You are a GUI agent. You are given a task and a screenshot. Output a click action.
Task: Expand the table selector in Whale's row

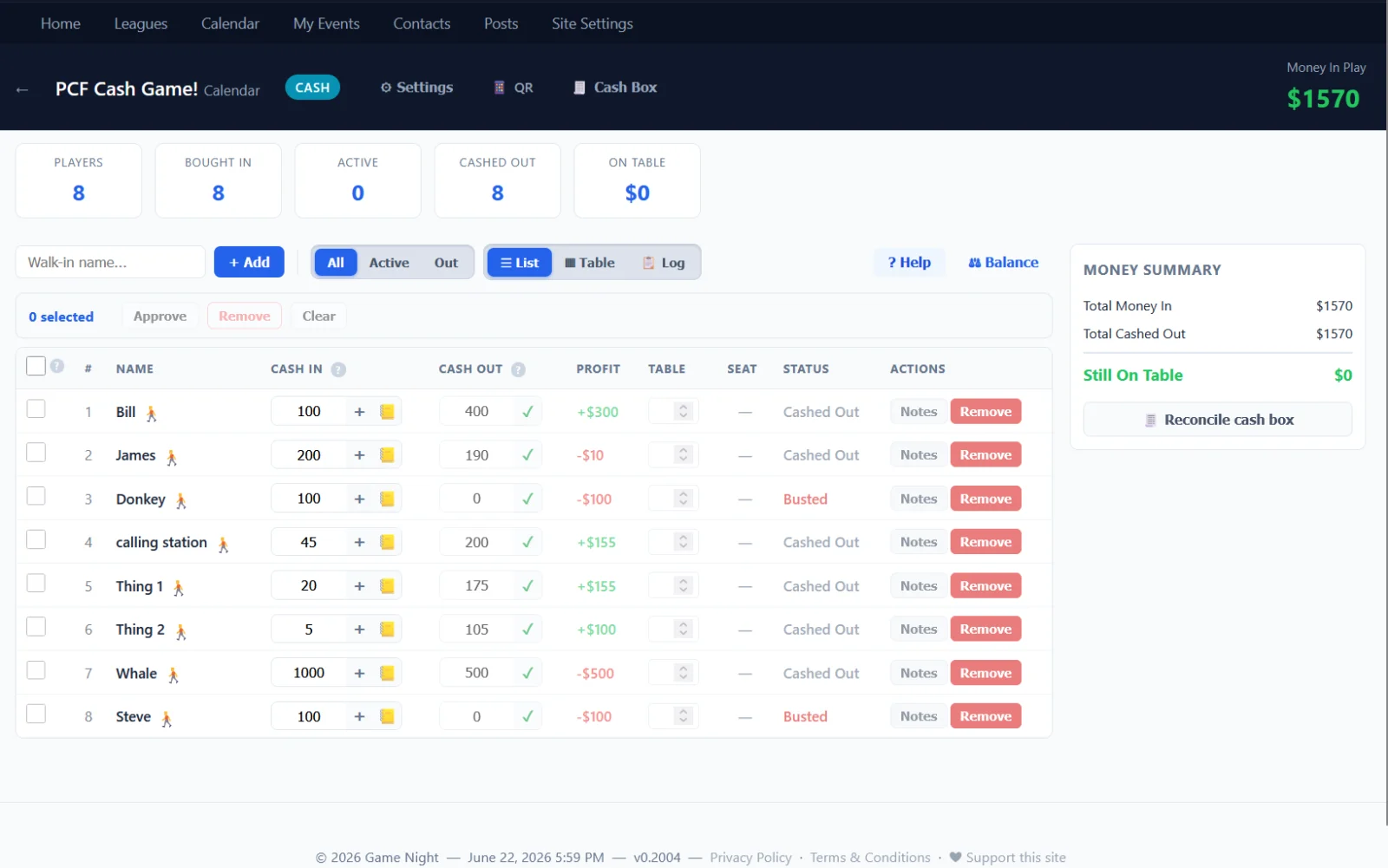674,673
